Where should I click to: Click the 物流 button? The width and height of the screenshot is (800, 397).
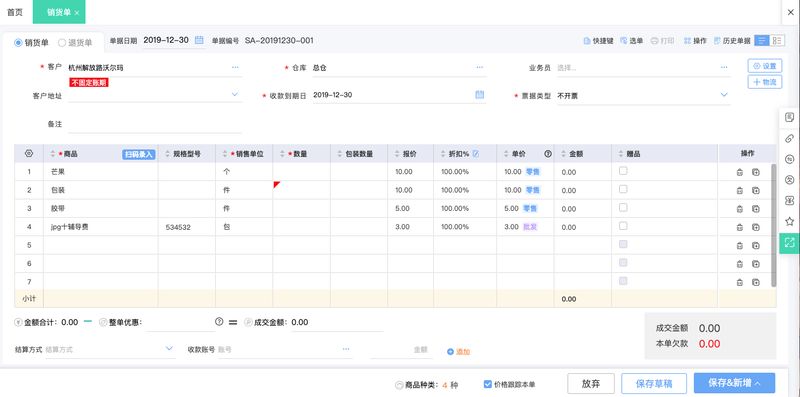click(x=765, y=82)
